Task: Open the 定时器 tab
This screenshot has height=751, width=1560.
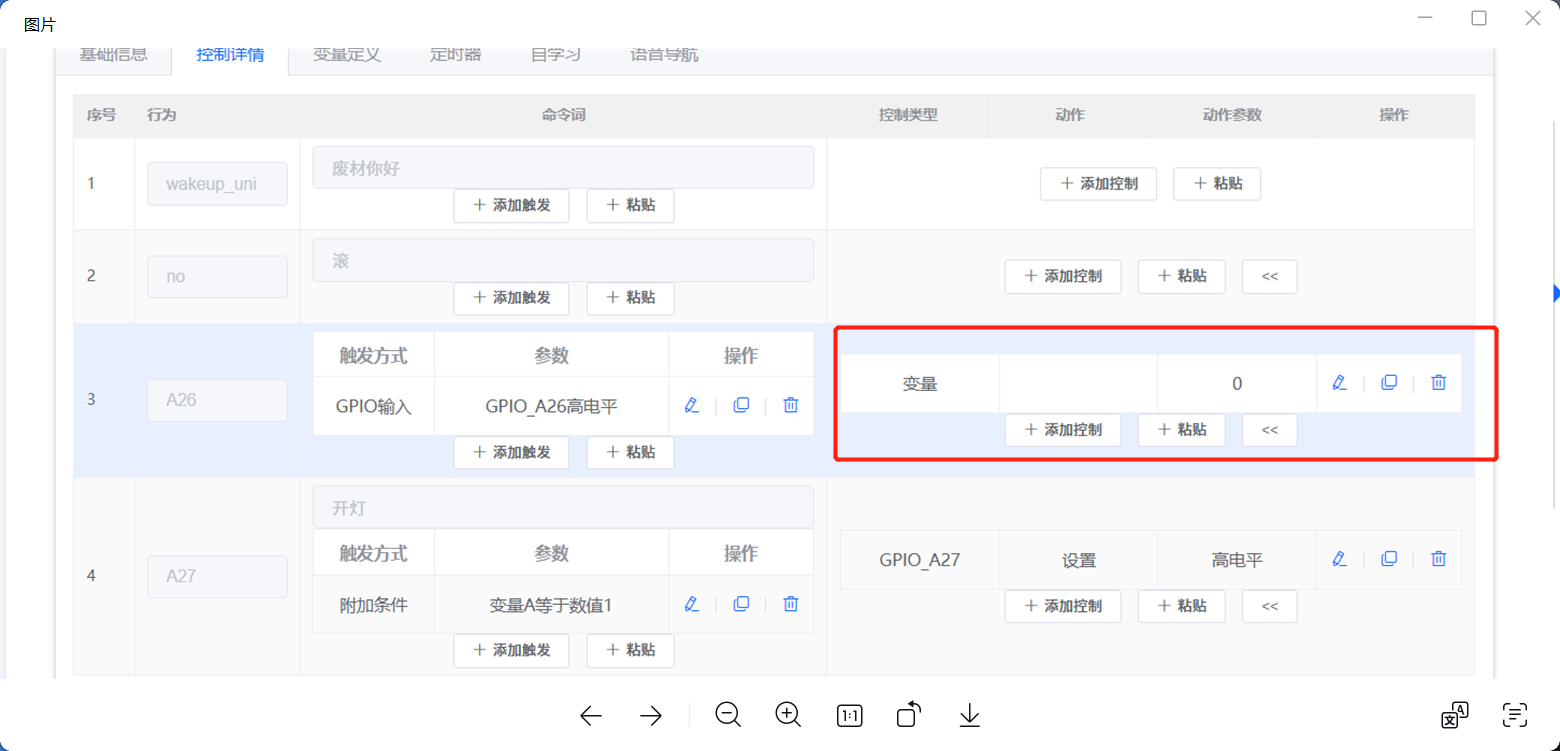Action: pyautogui.click(x=455, y=55)
